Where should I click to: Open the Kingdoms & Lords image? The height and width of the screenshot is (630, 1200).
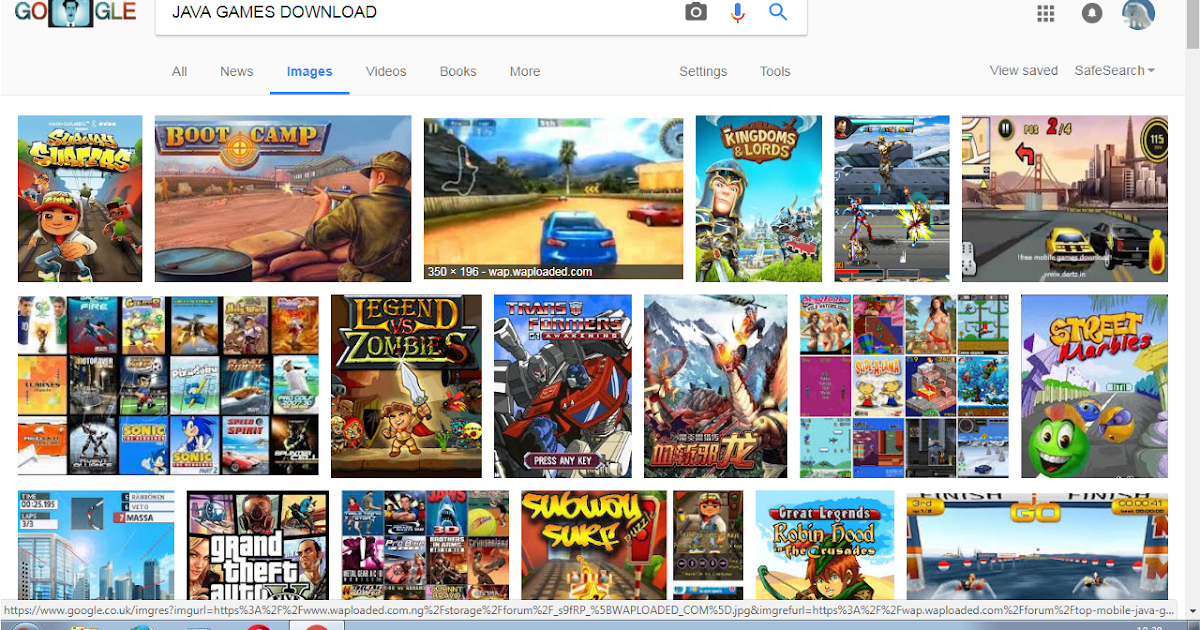(x=759, y=199)
